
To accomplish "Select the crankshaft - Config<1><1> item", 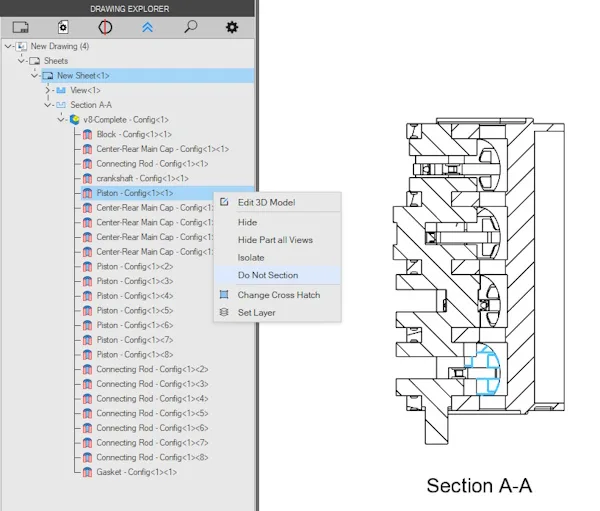I will (142, 178).
